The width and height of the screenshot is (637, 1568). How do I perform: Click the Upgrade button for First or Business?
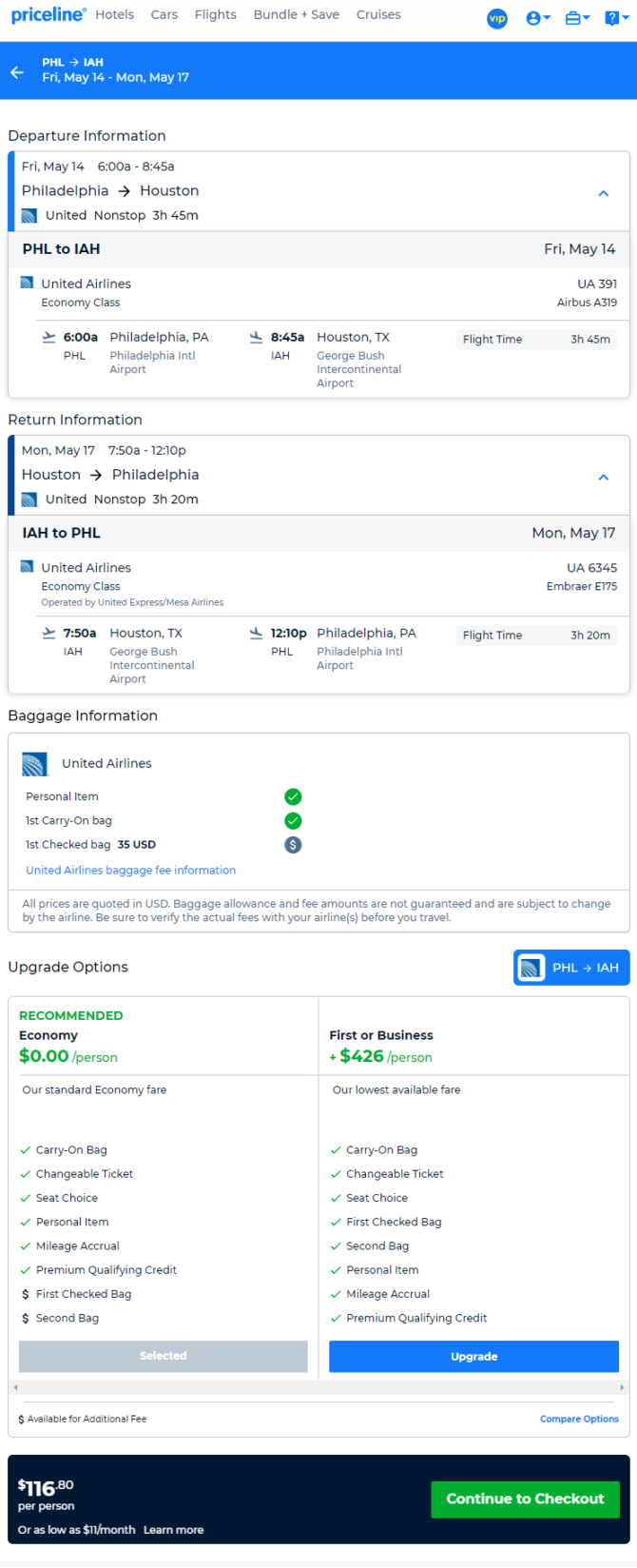473,1356
